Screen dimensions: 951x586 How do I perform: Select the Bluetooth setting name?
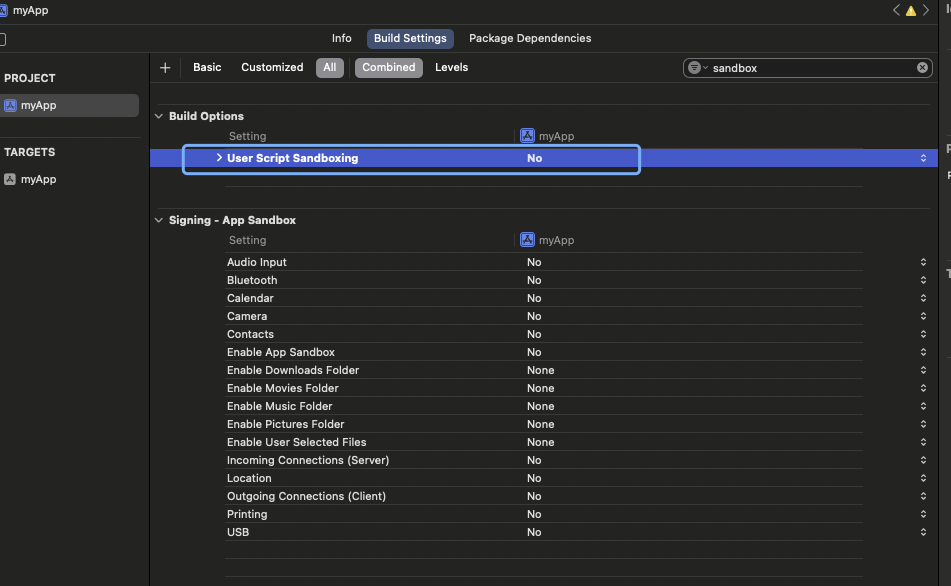pos(252,280)
